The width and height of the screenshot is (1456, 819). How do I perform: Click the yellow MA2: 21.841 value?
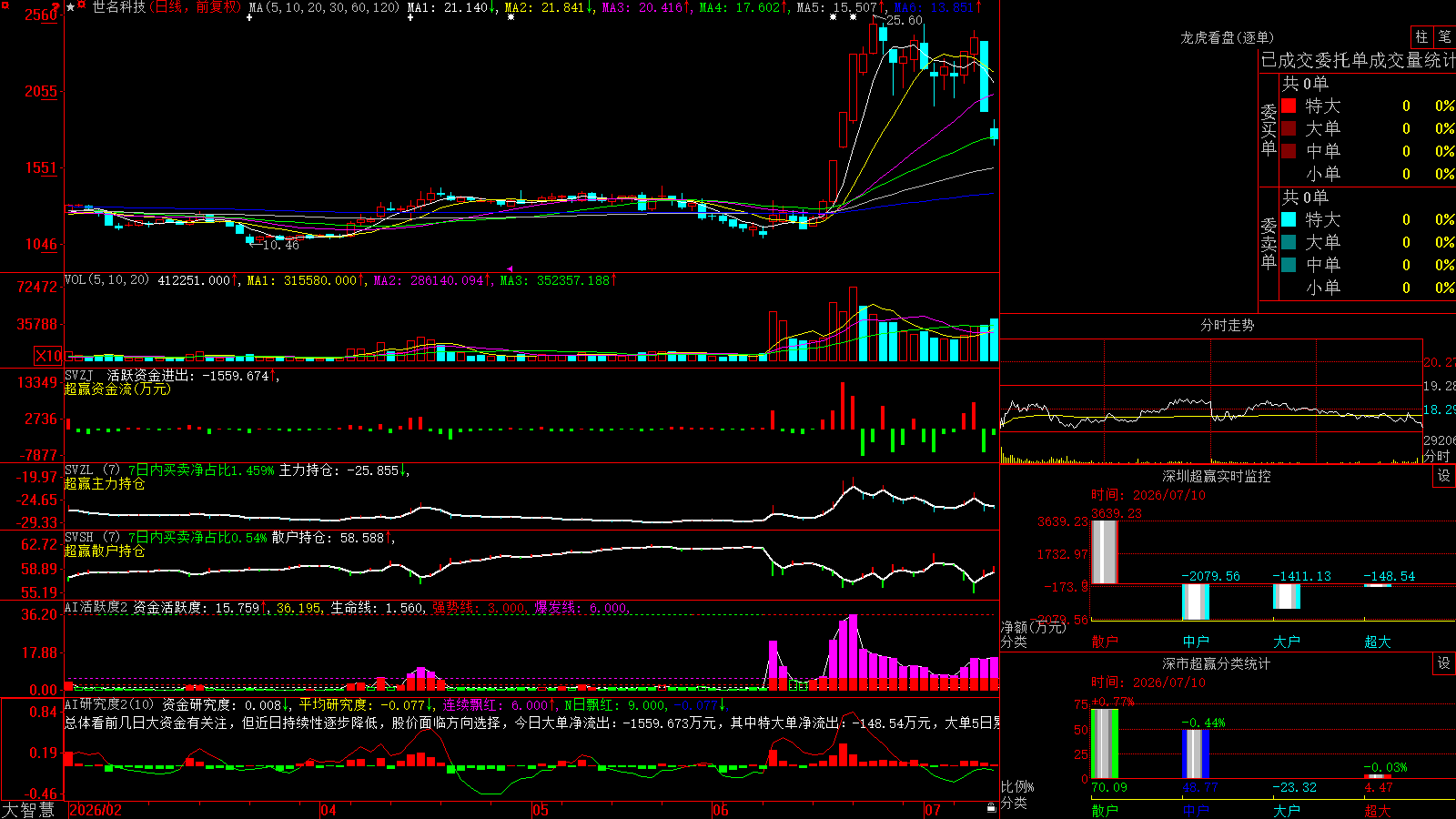pyautogui.click(x=550, y=7)
